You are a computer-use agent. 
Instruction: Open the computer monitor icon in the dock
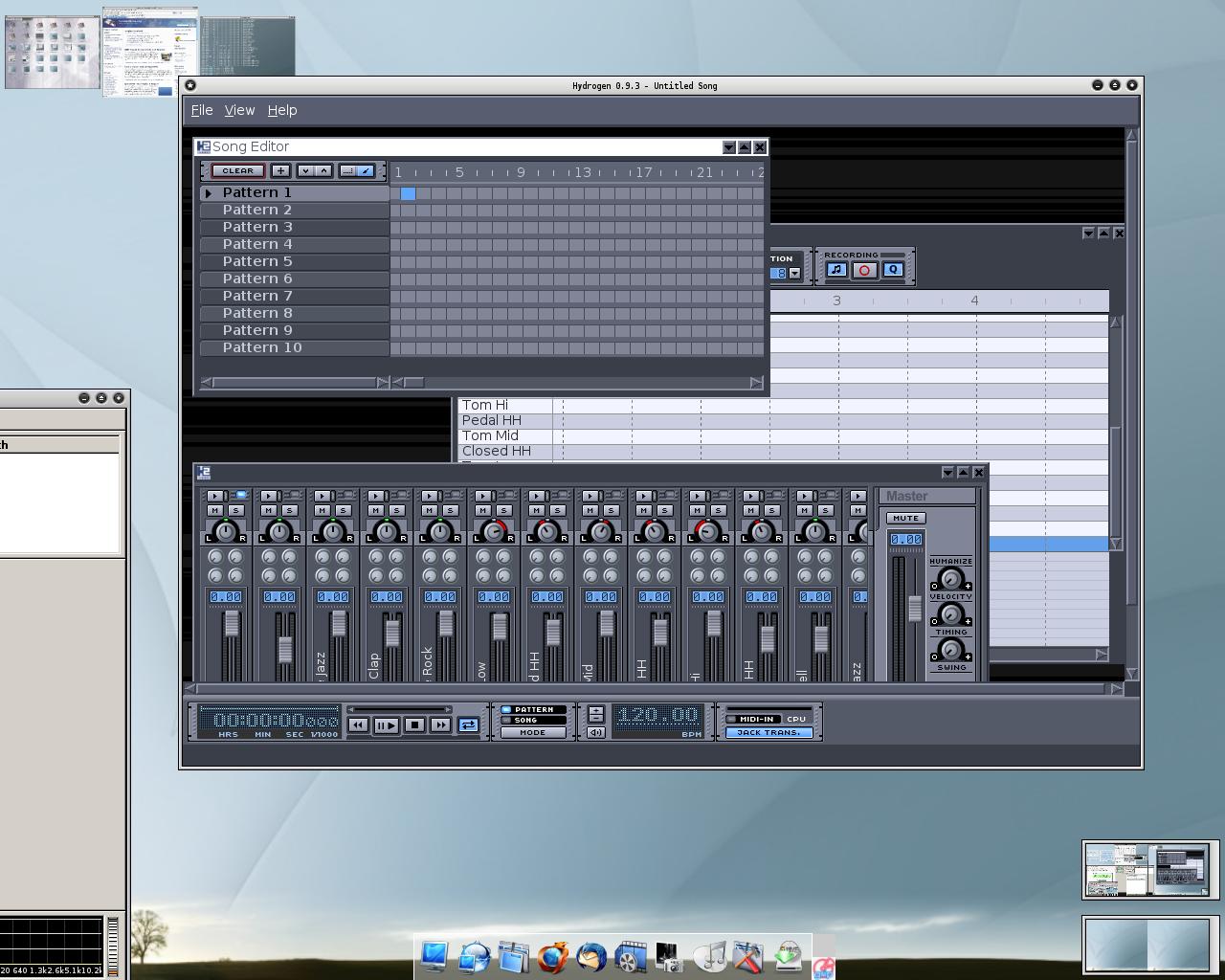(434, 956)
